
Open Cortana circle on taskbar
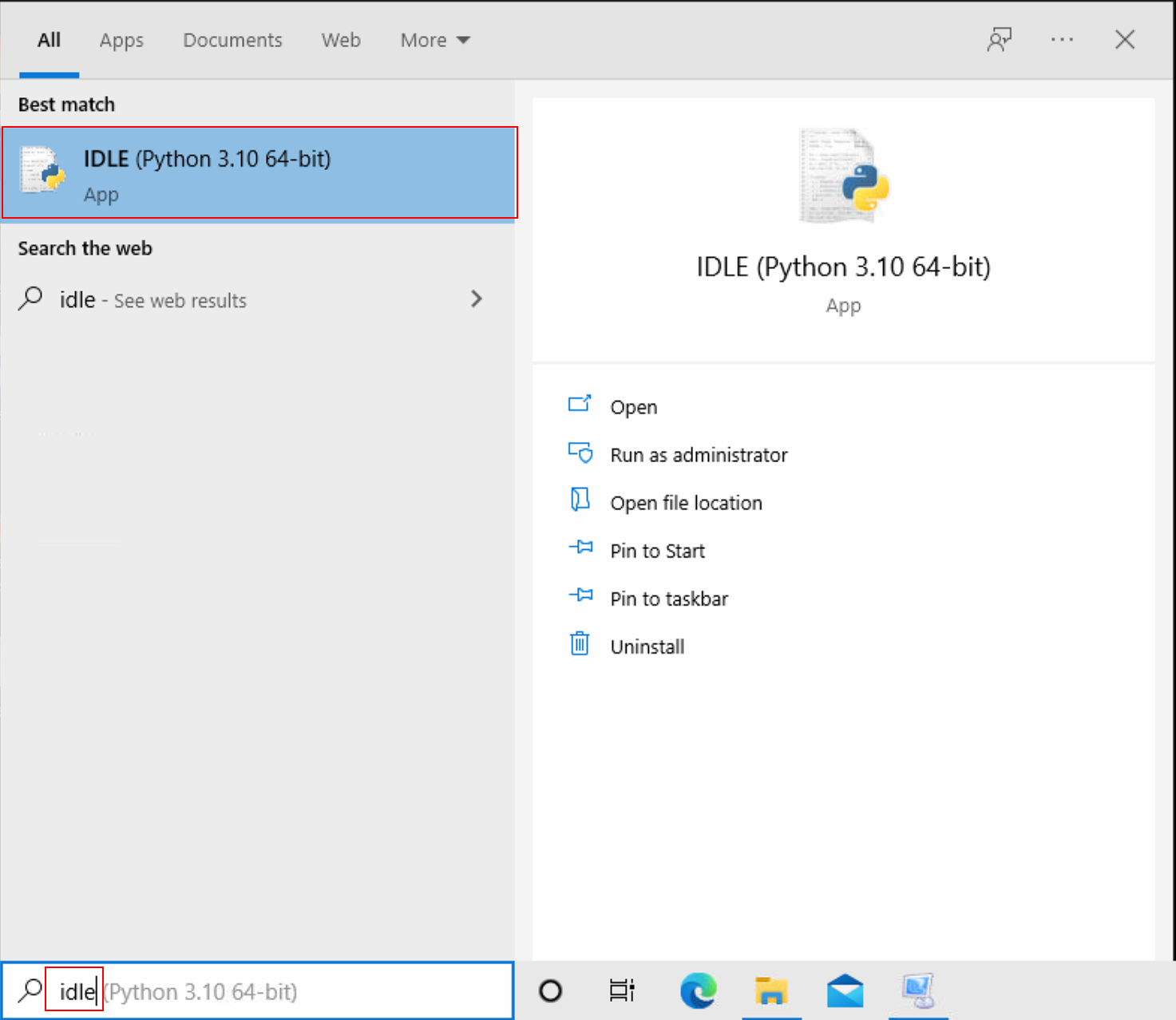point(551,990)
